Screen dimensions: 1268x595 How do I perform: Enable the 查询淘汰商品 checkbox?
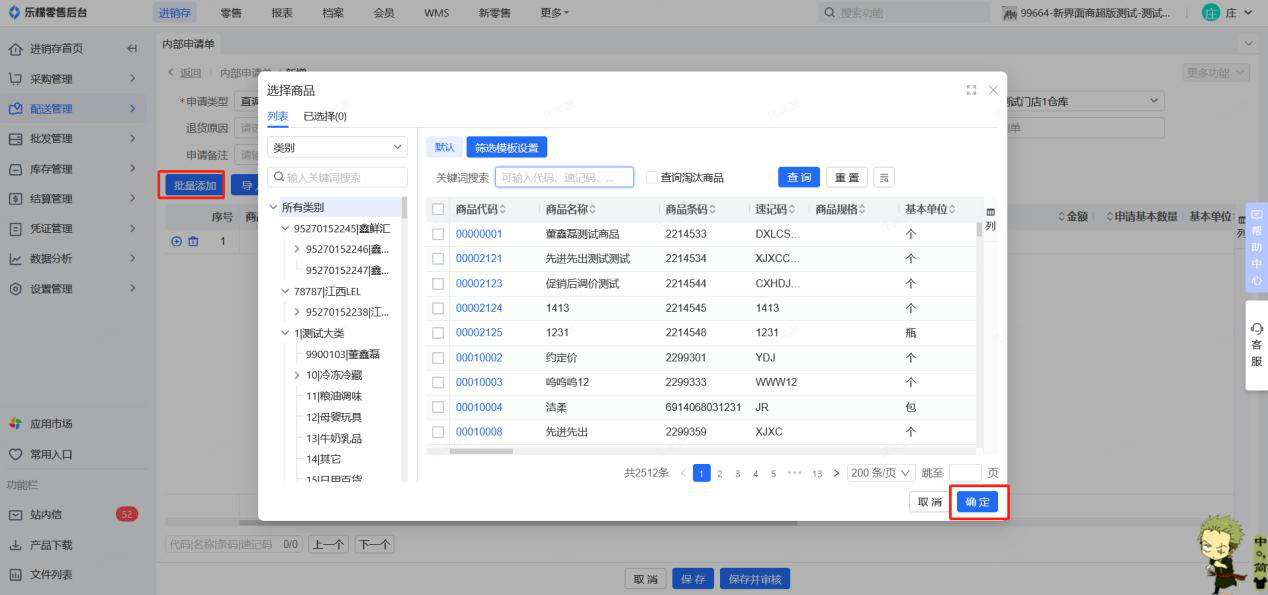pyautogui.click(x=652, y=177)
